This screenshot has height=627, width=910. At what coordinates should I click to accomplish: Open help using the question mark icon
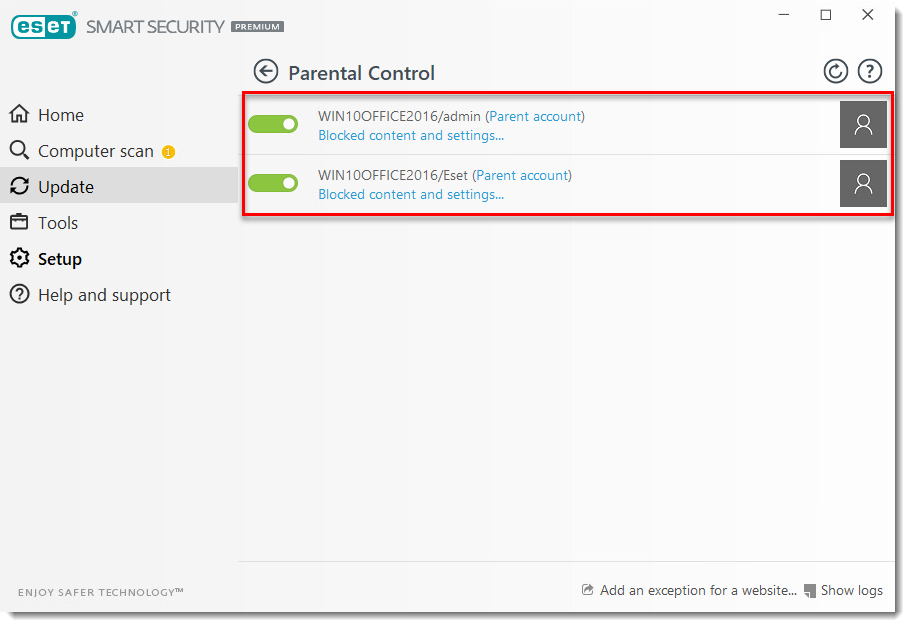click(870, 71)
